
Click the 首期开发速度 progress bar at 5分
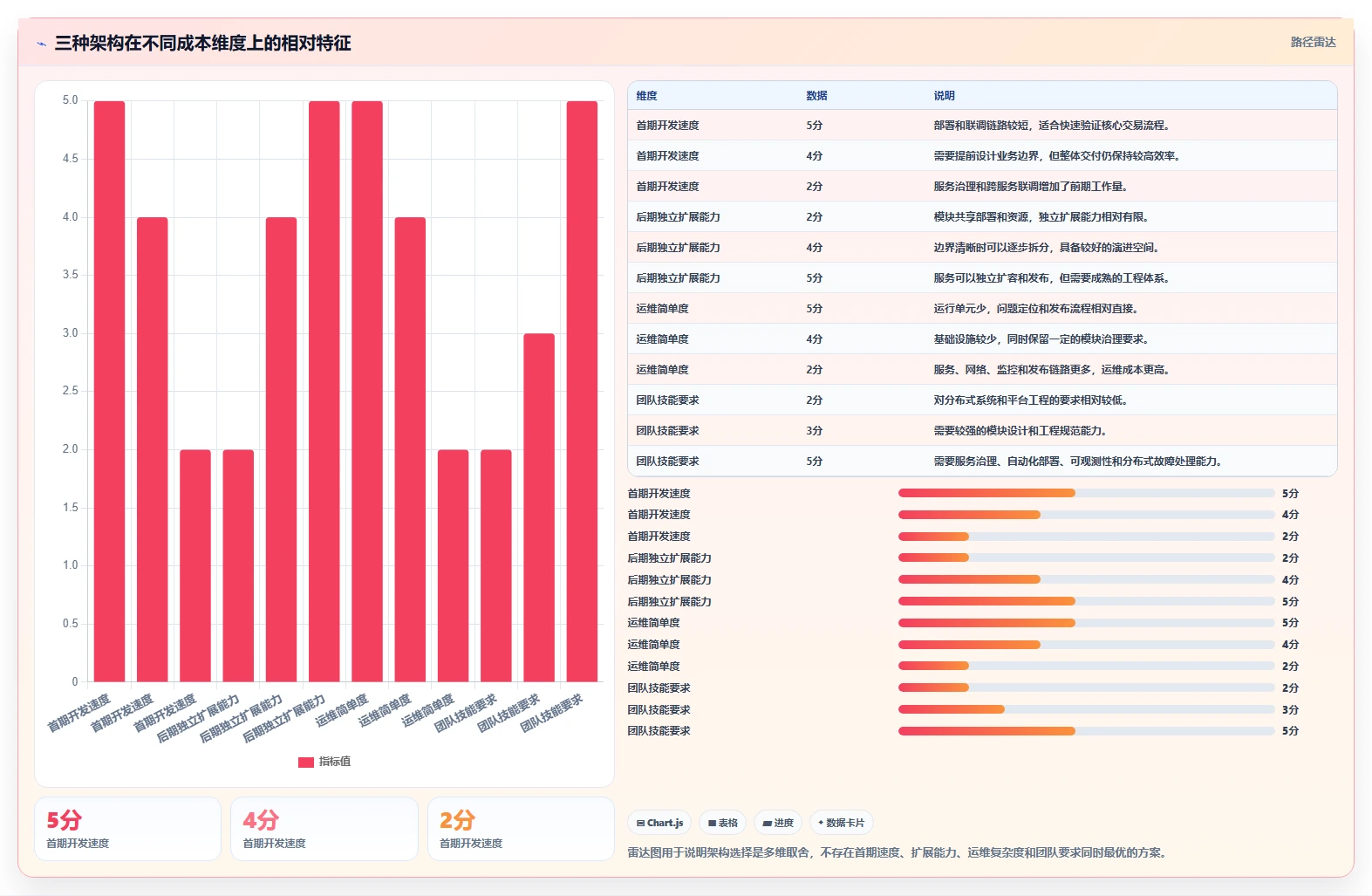(1087, 493)
